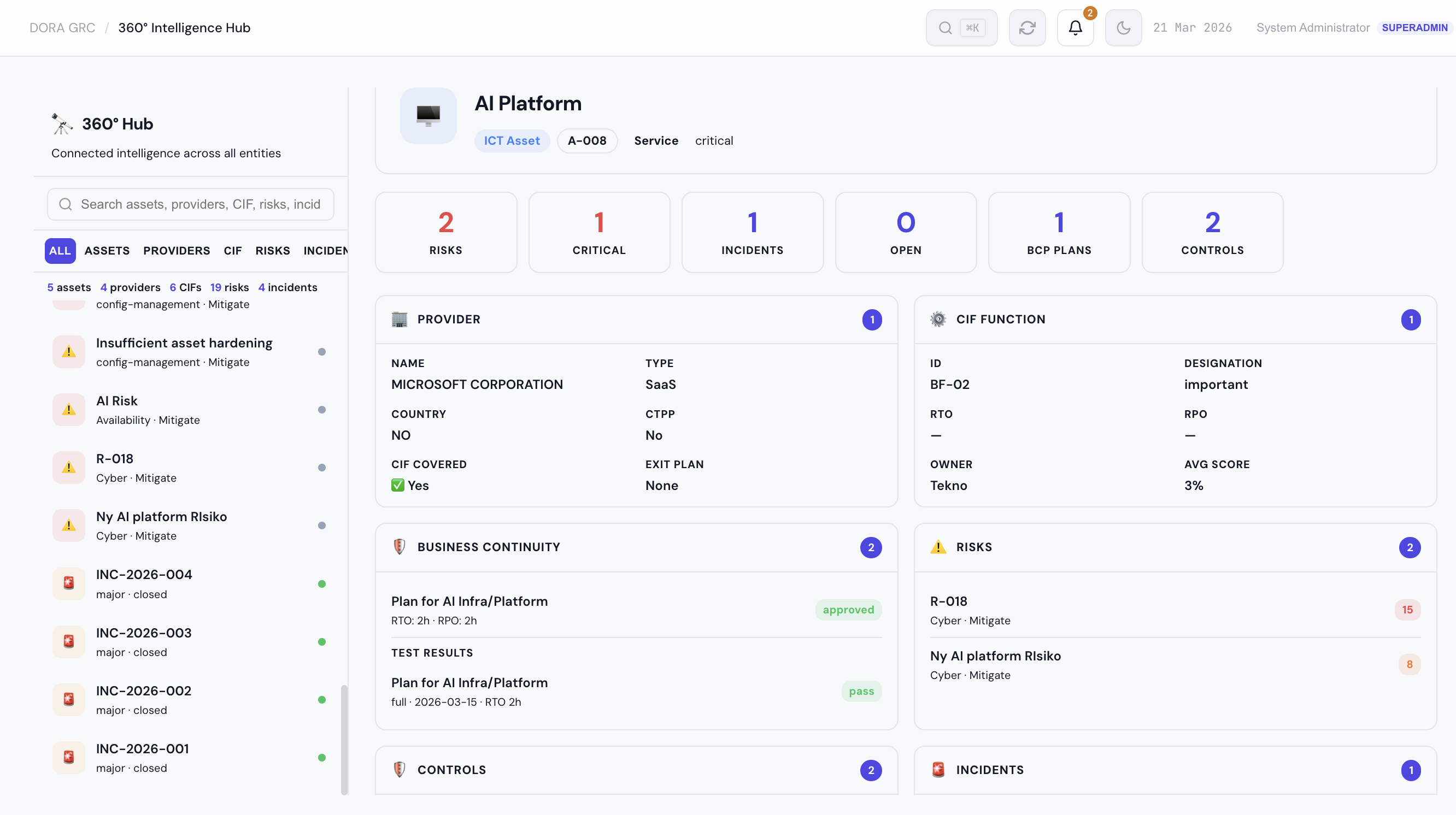The height and width of the screenshot is (815, 1456).
Task: Click the CIF Function gear icon
Action: 938,319
